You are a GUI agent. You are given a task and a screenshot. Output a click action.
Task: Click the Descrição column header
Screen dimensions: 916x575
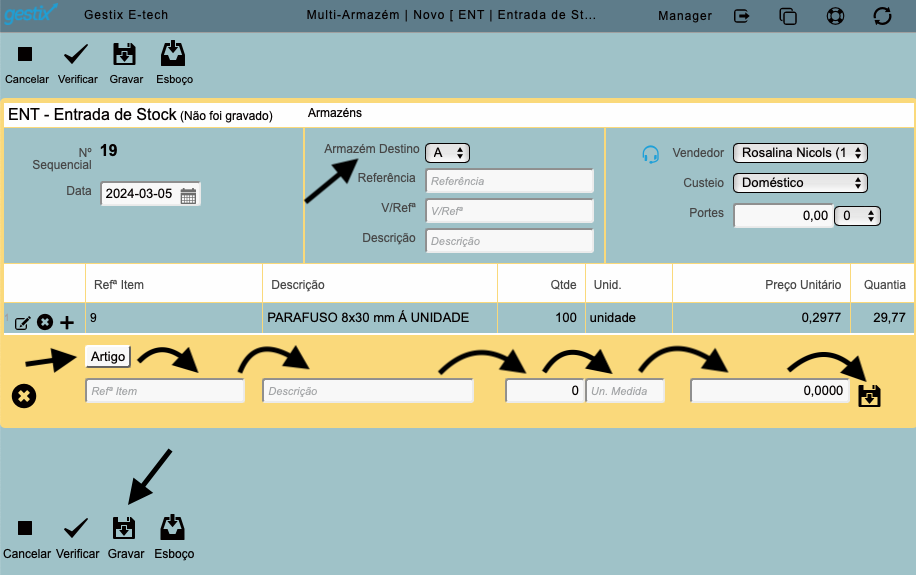pyautogui.click(x=298, y=285)
